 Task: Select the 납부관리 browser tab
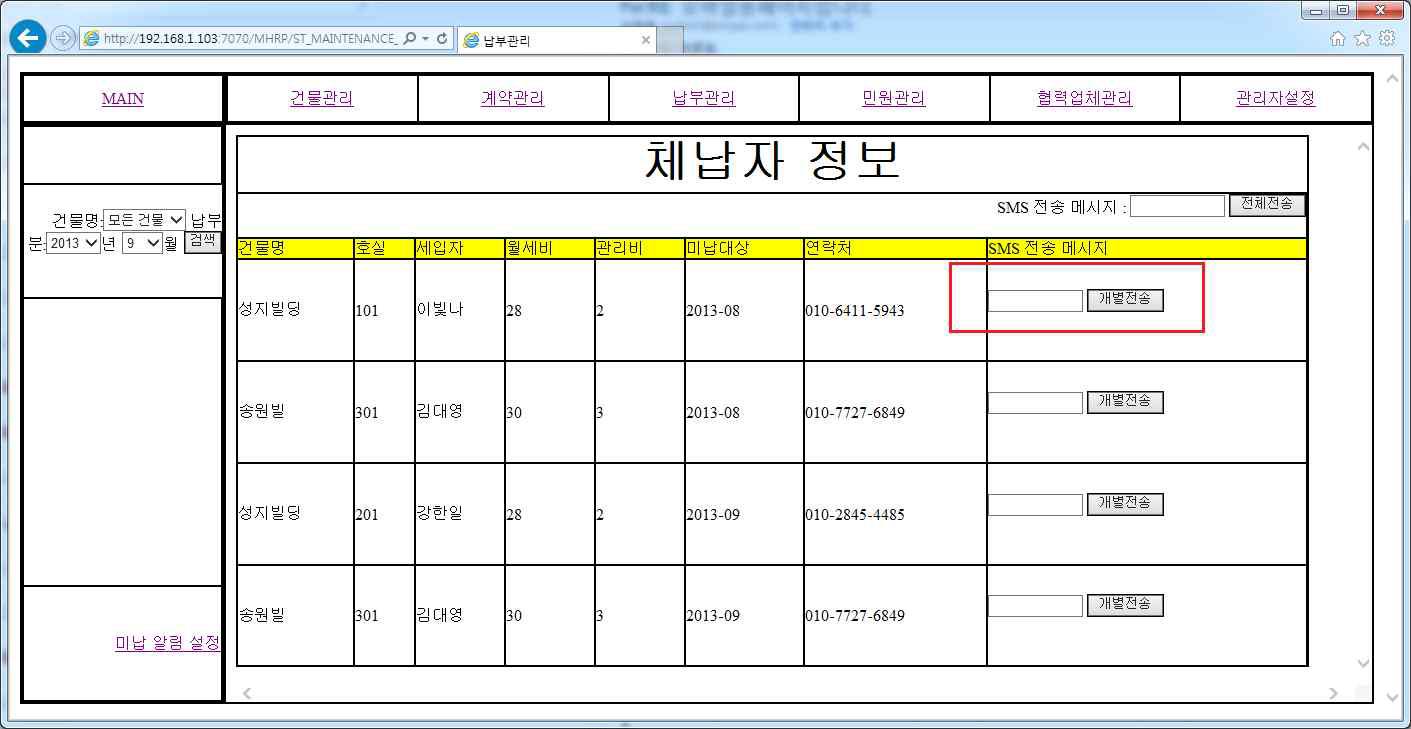pos(557,40)
